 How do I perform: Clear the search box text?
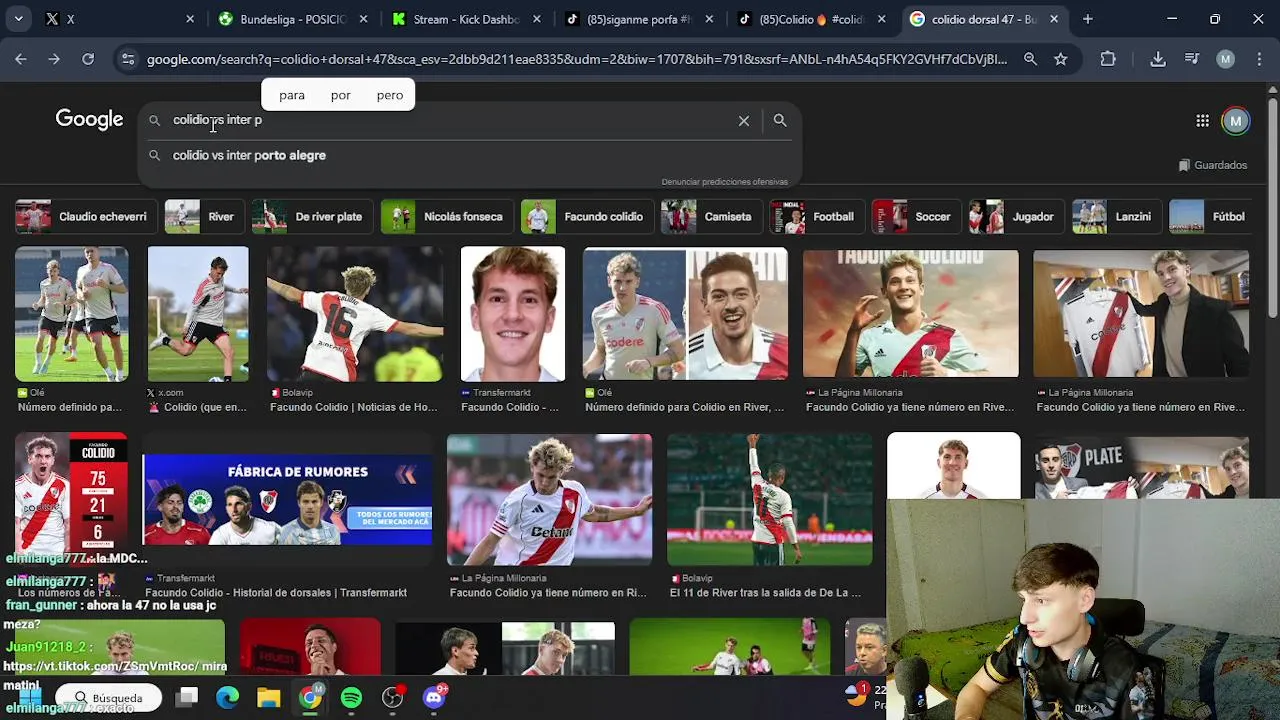744,121
